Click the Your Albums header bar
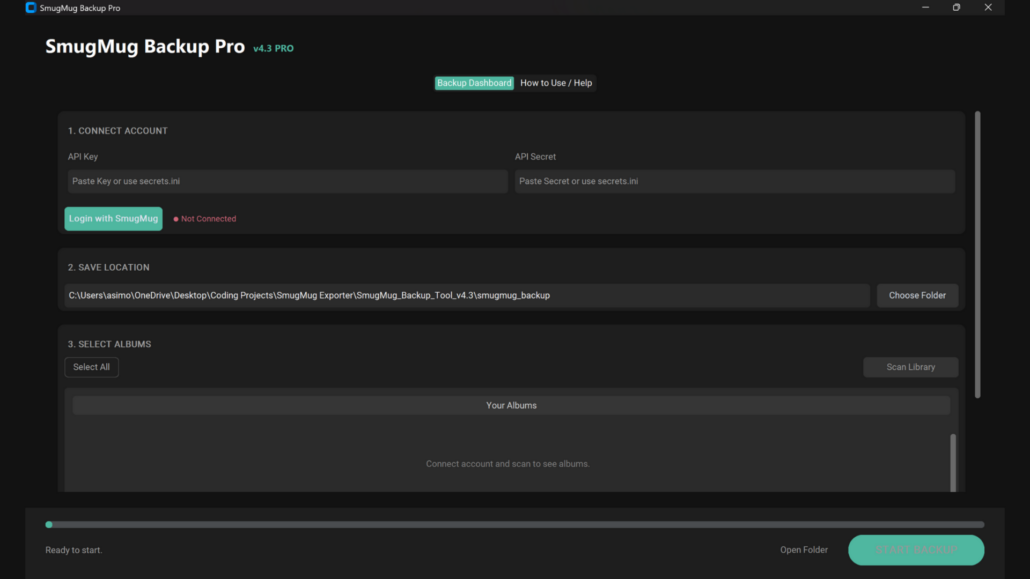Image resolution: width=1030 pixels, height=579 pixels. 511,405
